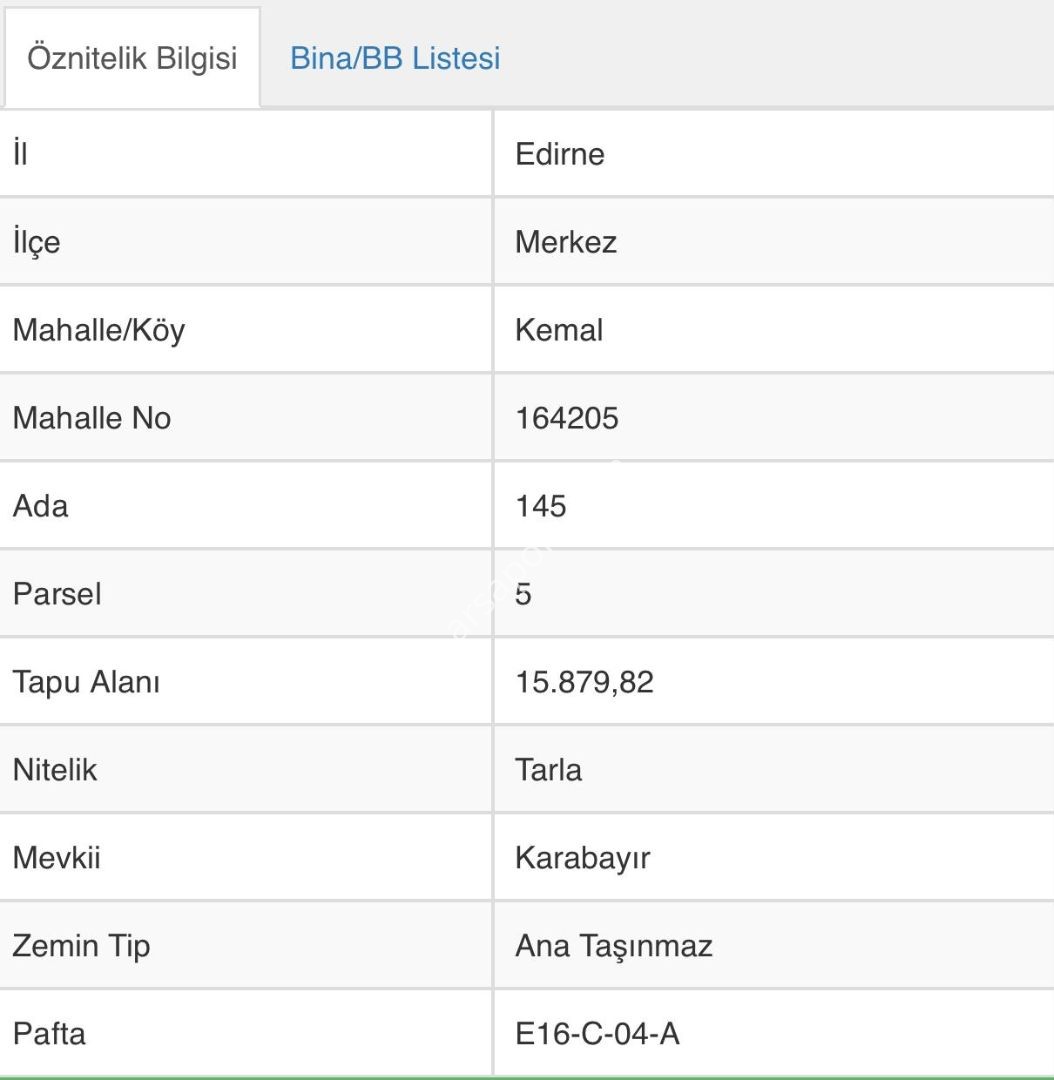Select the Nitelik row label
The width and height of the screenshot is (1054, 1080).
click(x=55, y=770)
